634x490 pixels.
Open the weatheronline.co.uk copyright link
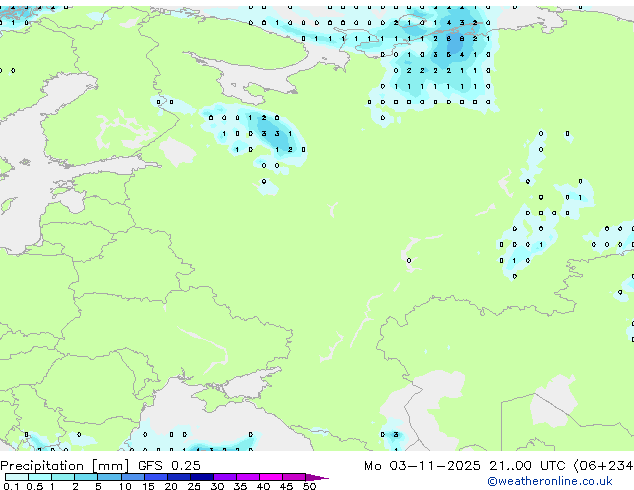pyautogui.click(x=550, y=481)
